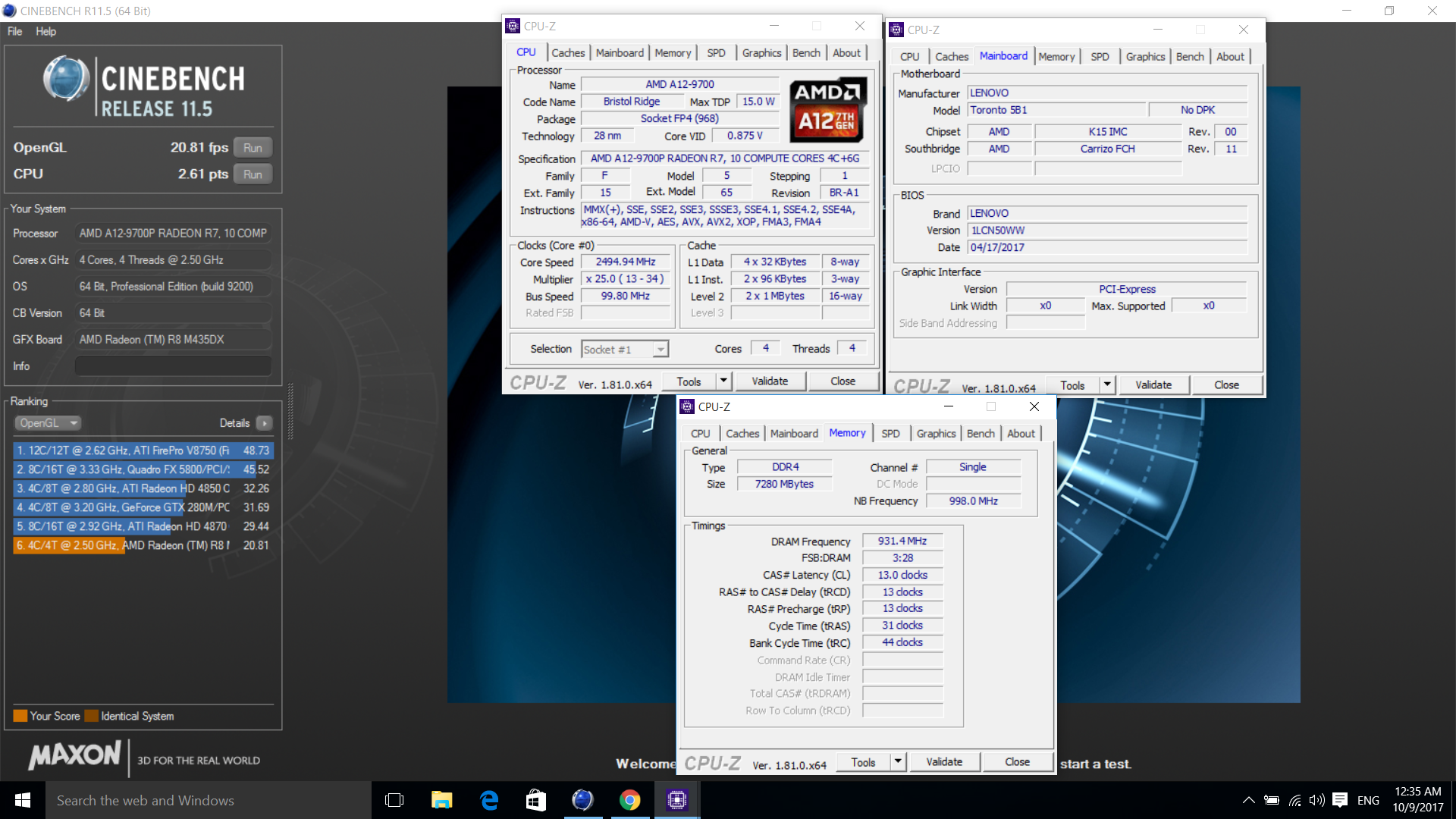Click the Search the web and Windows box
The height and width of the screenshot is (819, 1456).
coord(209,800)
